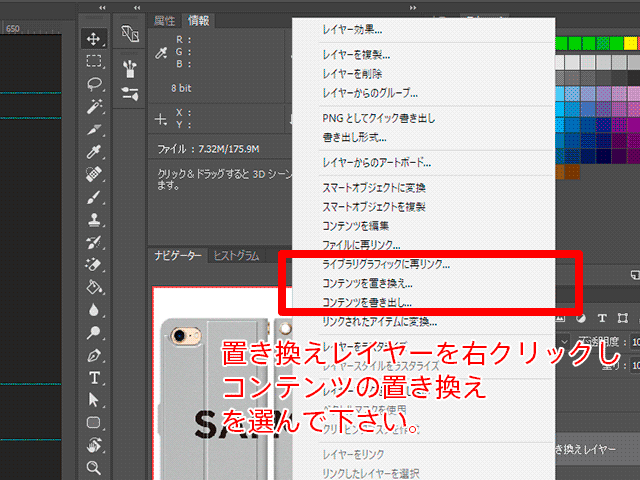
Task: Choose the Lasso tool
Action: point(94,83)
